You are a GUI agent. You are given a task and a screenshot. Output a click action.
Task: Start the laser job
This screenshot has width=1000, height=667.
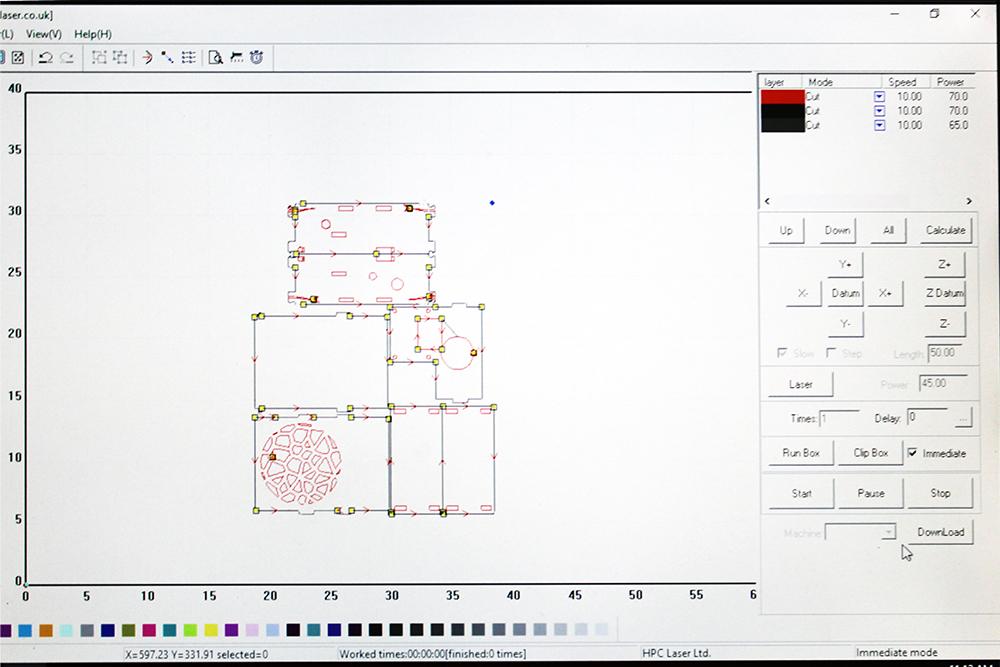(801, 494)
